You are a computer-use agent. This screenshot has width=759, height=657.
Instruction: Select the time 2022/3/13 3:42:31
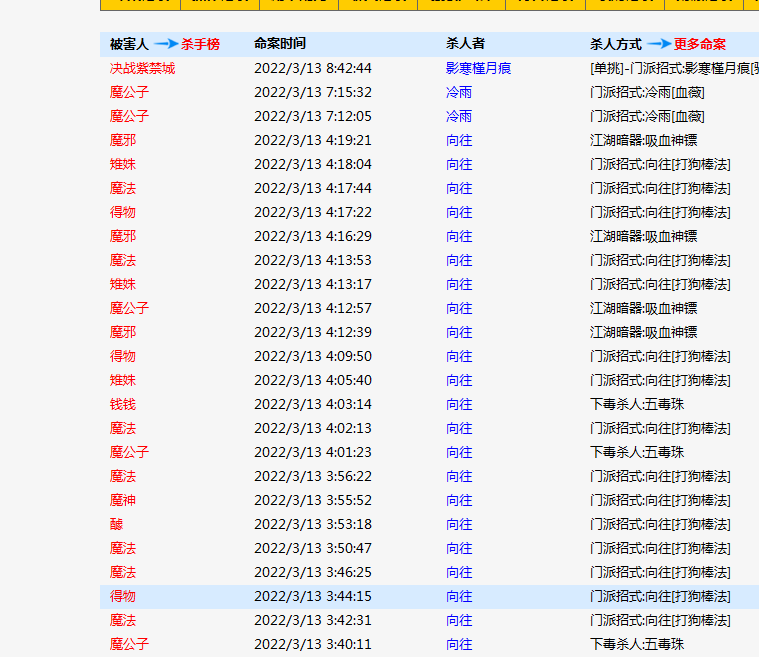pyautogui.click(x=313, y=621)
